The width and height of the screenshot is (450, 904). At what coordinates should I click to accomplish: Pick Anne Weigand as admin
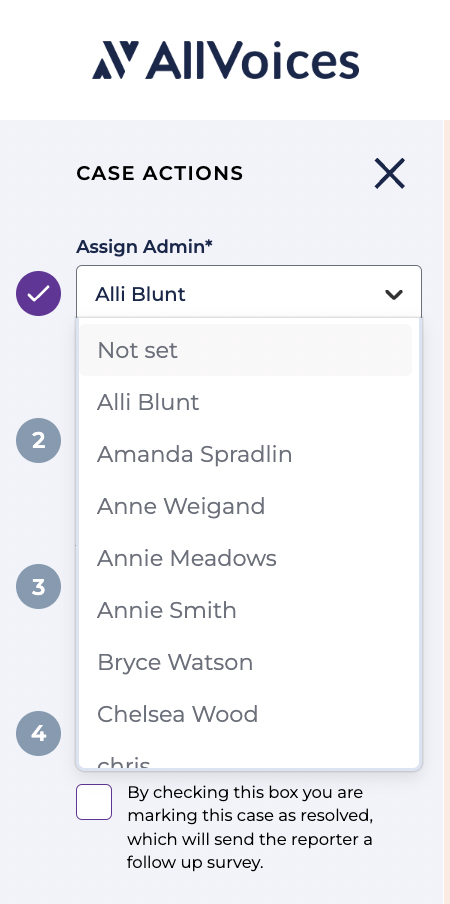point(246,506)
